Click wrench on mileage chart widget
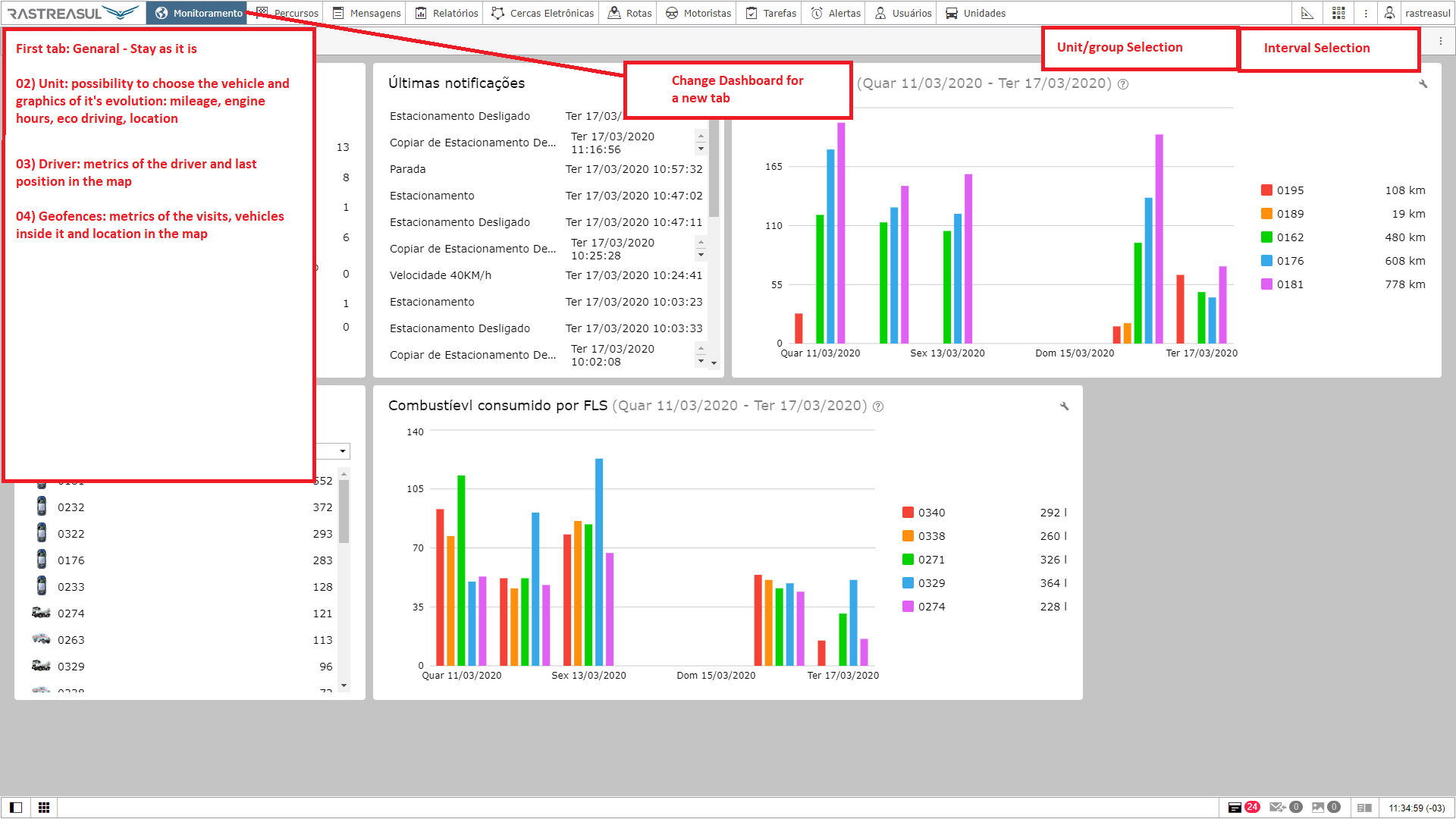 point(1423,84)
